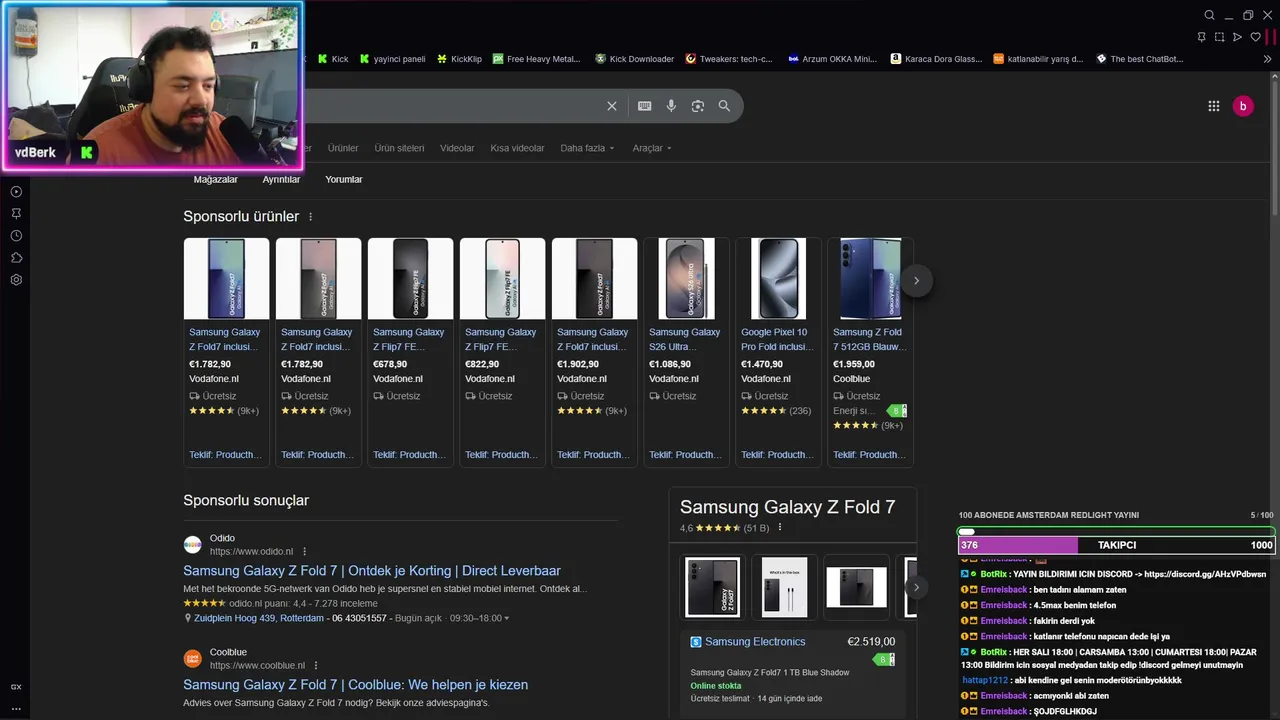
Task: Open Settings gear icon in the sidebar
Action: pos(16,280)
